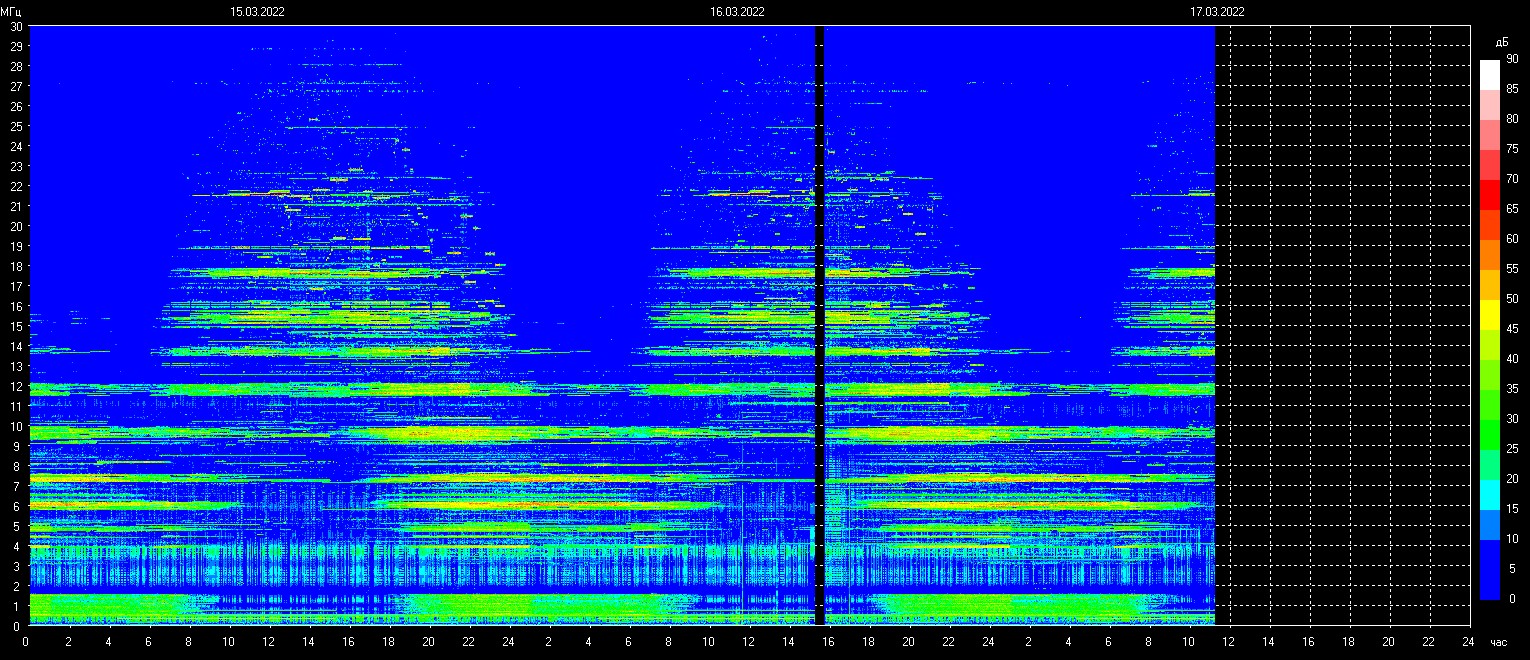Click the 90 value on dB scale
The image size is (1530, 660).
tap(1512, 59)
